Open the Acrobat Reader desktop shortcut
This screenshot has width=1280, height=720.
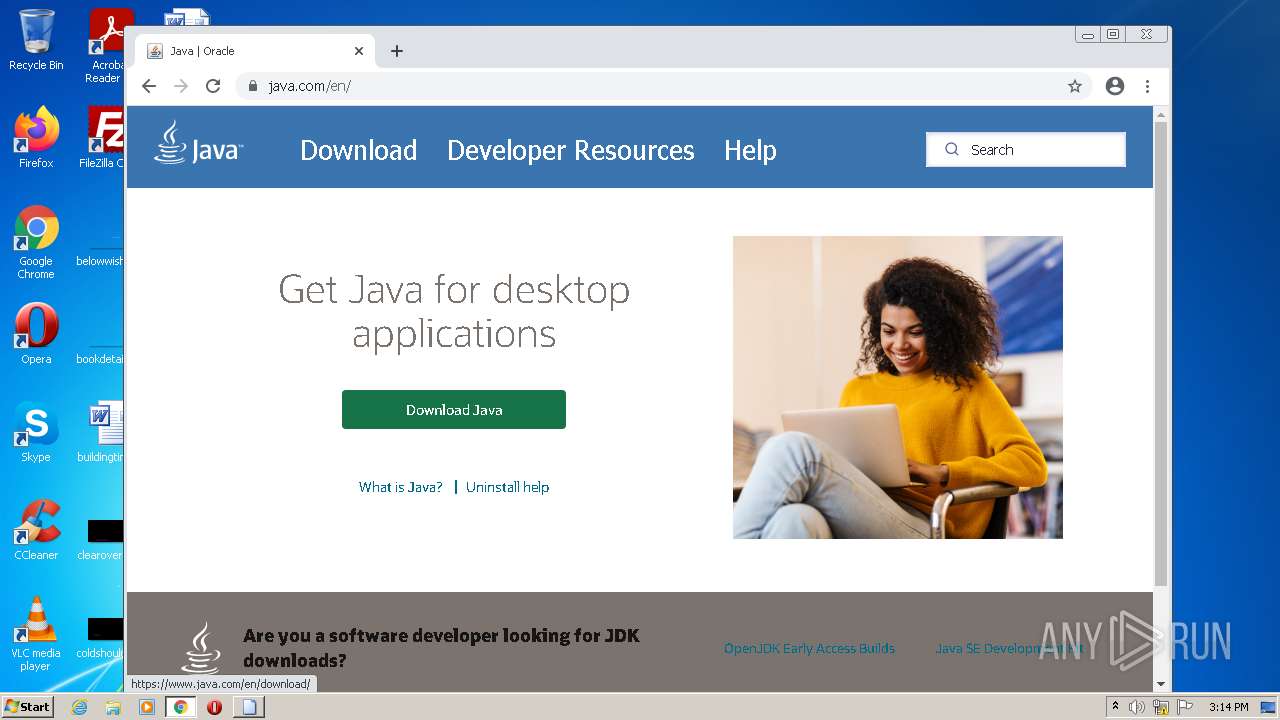pyautogui.click(x=106, y=46)
